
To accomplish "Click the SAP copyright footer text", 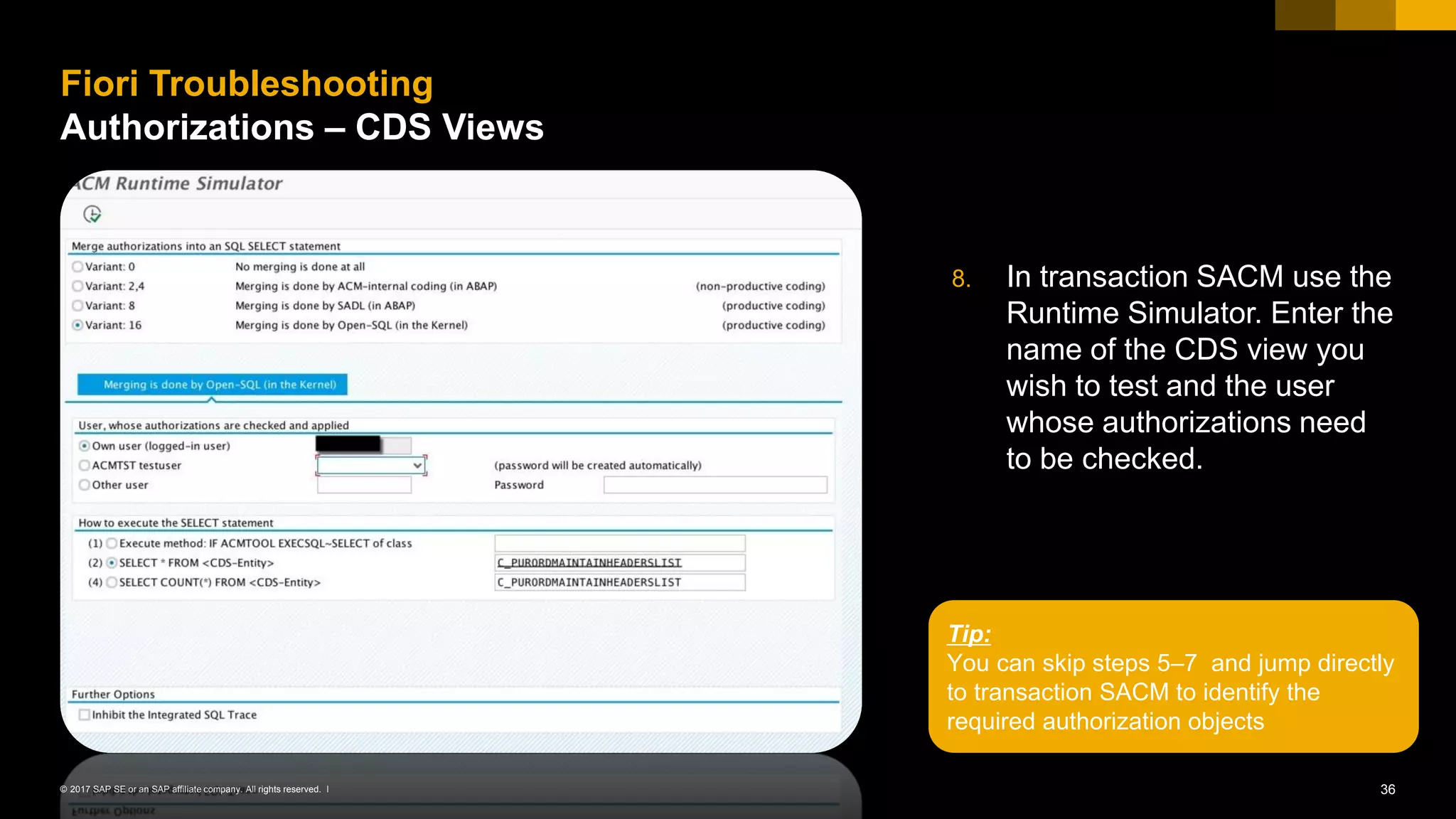I will pos(191,789).
